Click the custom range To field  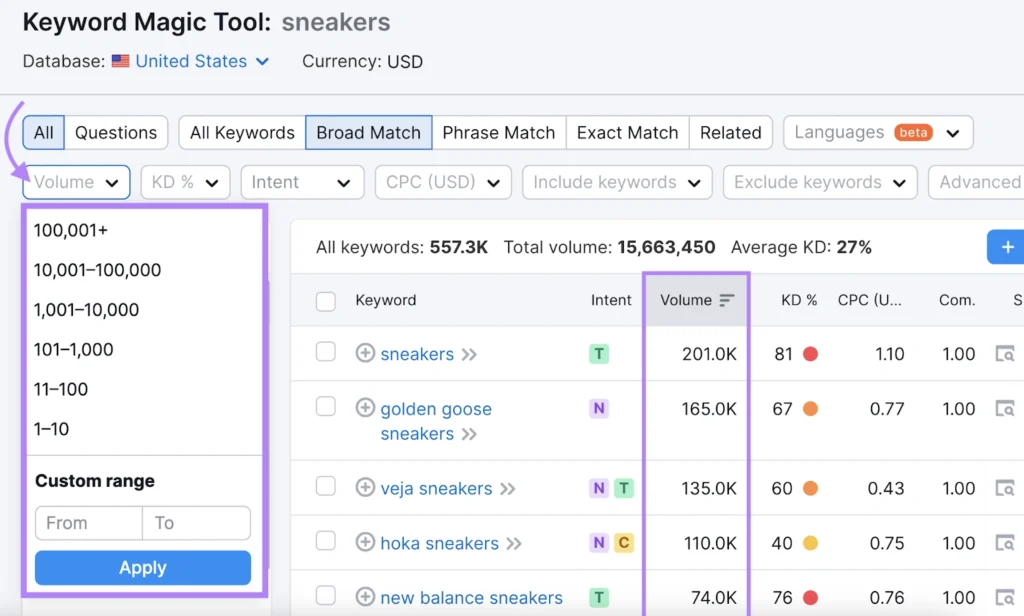tap(197, 523)
